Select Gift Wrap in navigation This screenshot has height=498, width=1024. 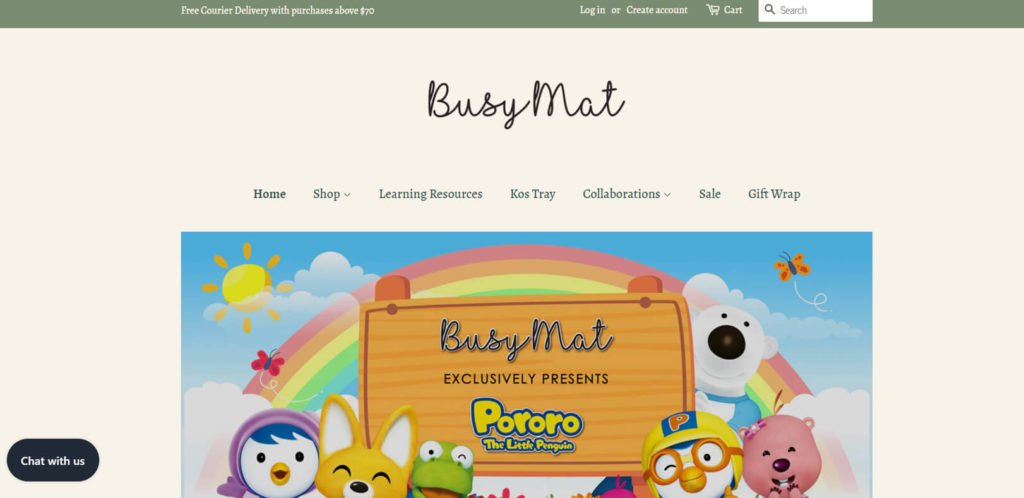774,194
